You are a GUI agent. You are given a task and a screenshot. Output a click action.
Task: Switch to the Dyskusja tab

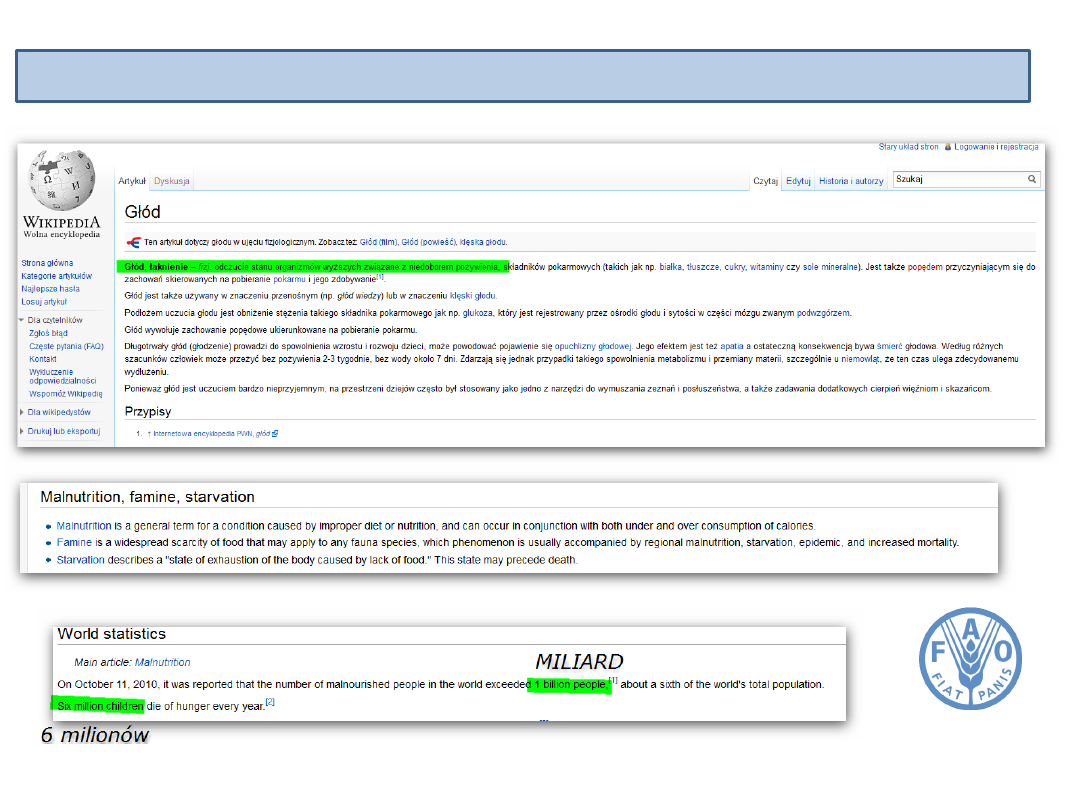(172, 181)
